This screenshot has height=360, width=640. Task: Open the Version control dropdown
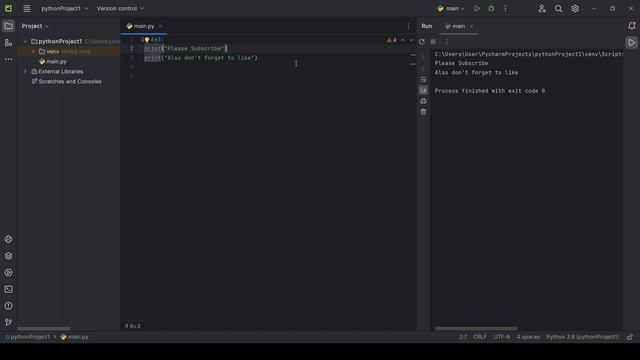(120, 9)
